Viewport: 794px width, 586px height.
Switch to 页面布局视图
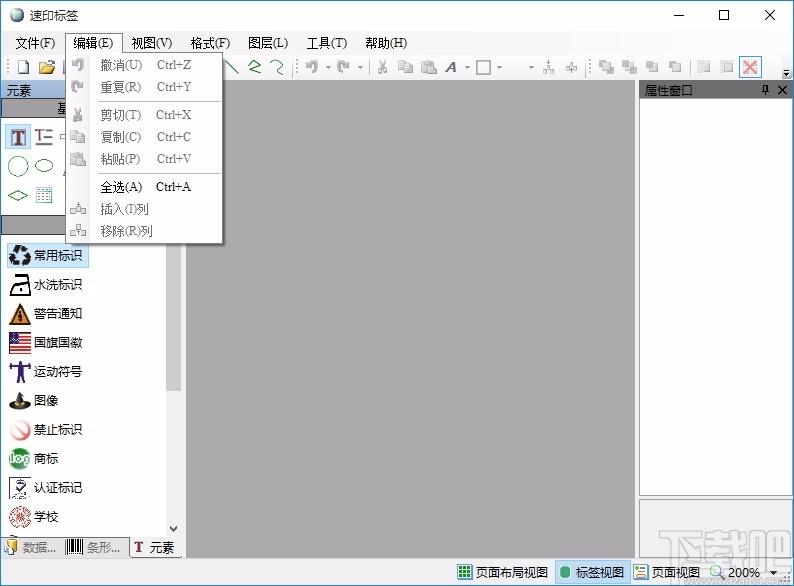click(x=502, y=572)
